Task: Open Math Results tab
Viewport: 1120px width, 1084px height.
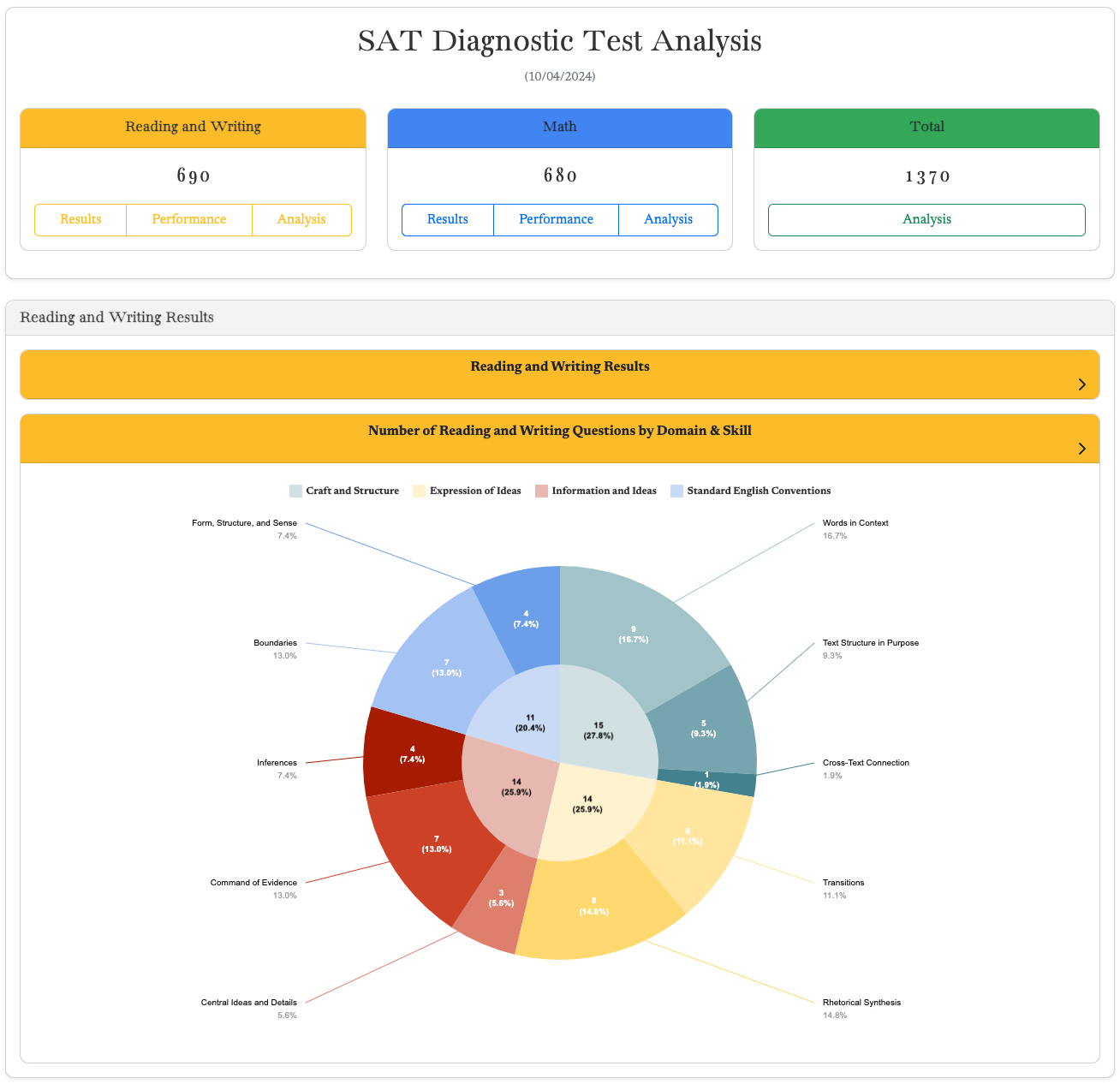Action: pyautogui.click(x=448, y=219)
